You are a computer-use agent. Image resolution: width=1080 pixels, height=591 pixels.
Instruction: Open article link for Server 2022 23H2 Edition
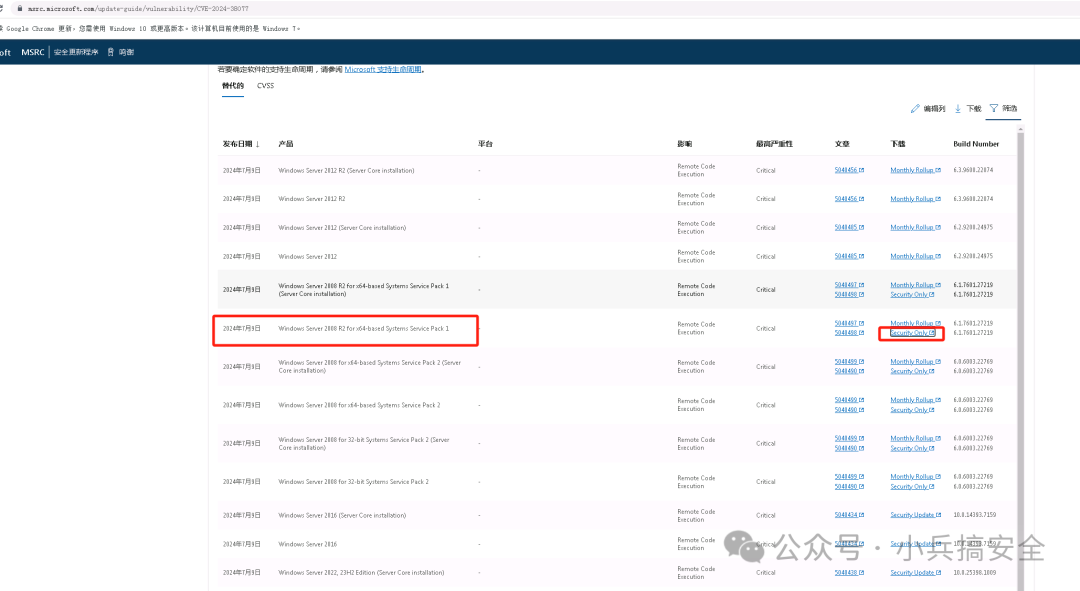coord(849,573)
